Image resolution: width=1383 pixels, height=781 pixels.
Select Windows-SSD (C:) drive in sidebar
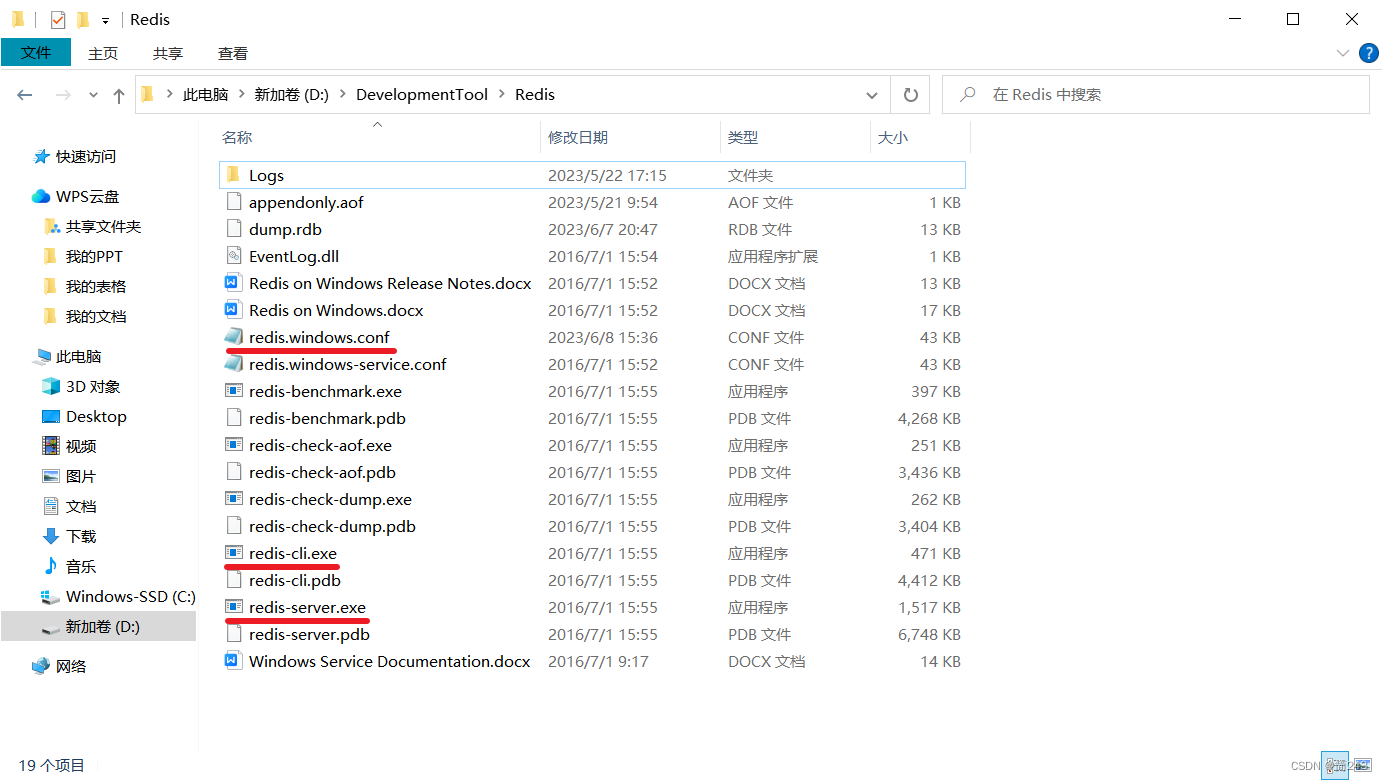click(x=131, y=597)
